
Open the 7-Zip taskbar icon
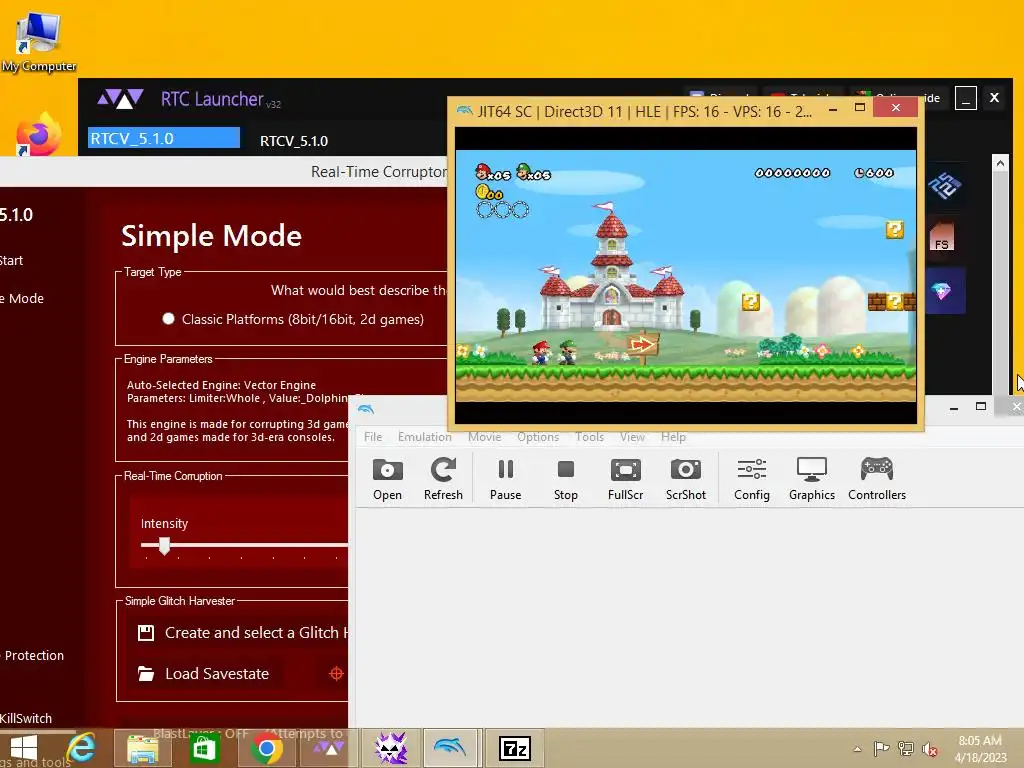pos(515,748)
